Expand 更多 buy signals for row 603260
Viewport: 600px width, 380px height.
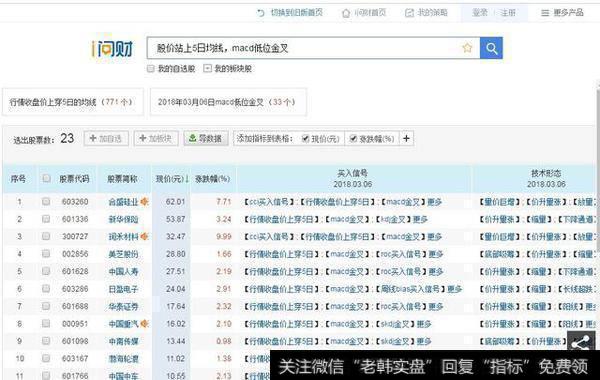(x=435, y=202)
